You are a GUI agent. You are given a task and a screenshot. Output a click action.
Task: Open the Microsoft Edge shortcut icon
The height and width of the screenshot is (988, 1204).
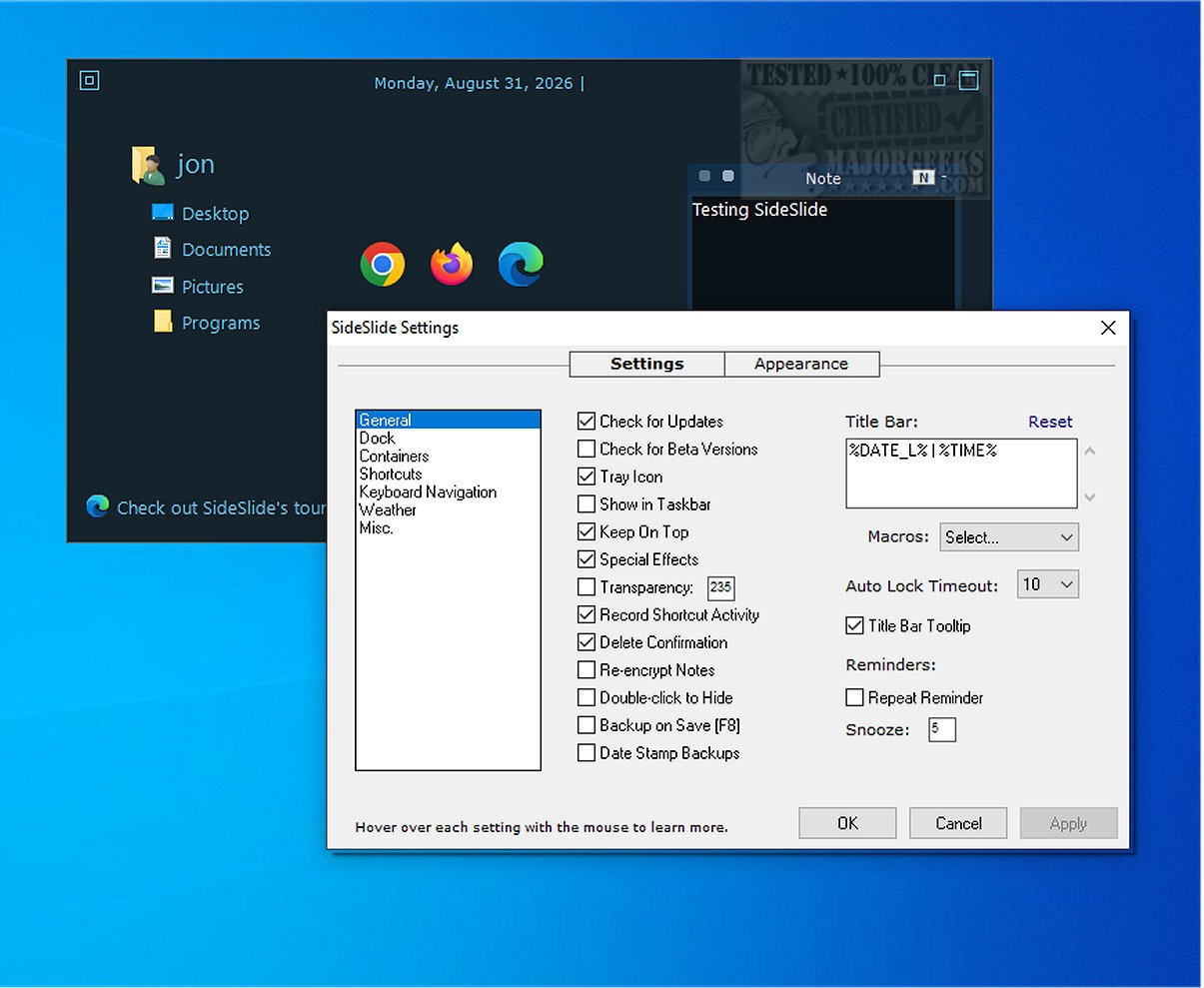521,264
